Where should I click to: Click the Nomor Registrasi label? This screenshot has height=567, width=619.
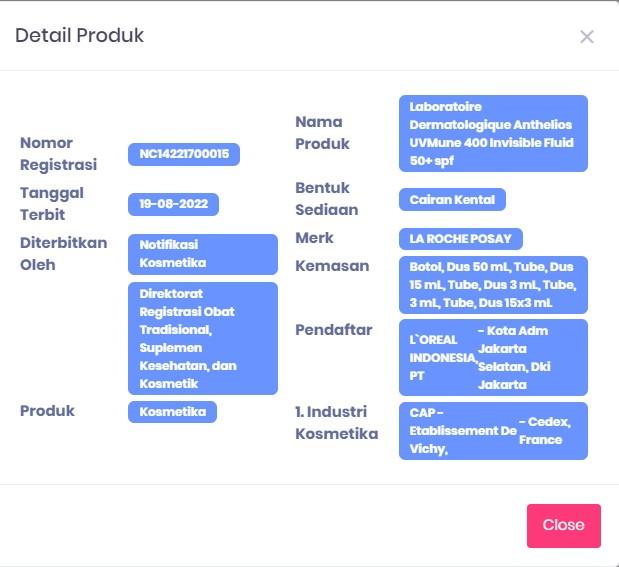[58, 153]
